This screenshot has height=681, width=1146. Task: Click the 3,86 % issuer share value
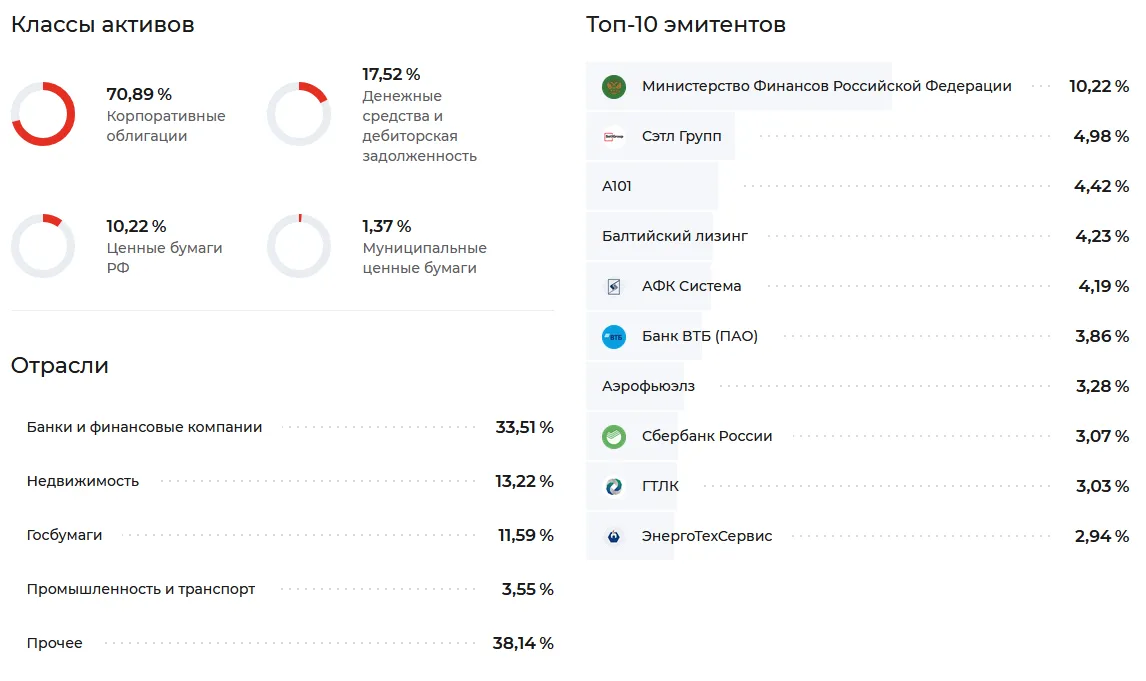[x=1102, y=336]
